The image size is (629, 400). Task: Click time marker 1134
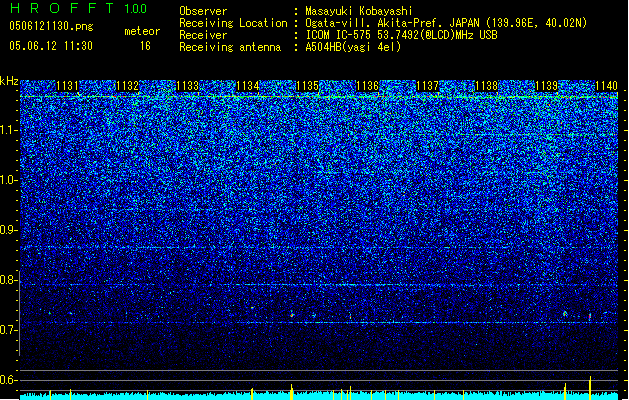pos(248,85)
